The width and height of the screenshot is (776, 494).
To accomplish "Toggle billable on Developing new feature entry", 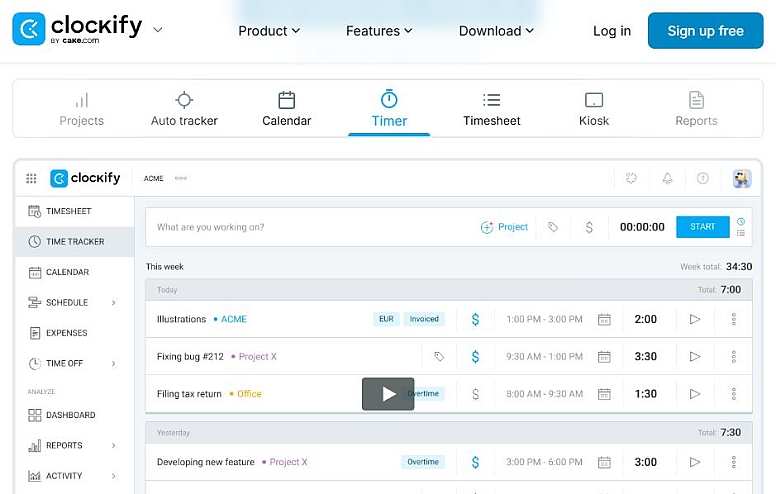I will pos(475,462).
